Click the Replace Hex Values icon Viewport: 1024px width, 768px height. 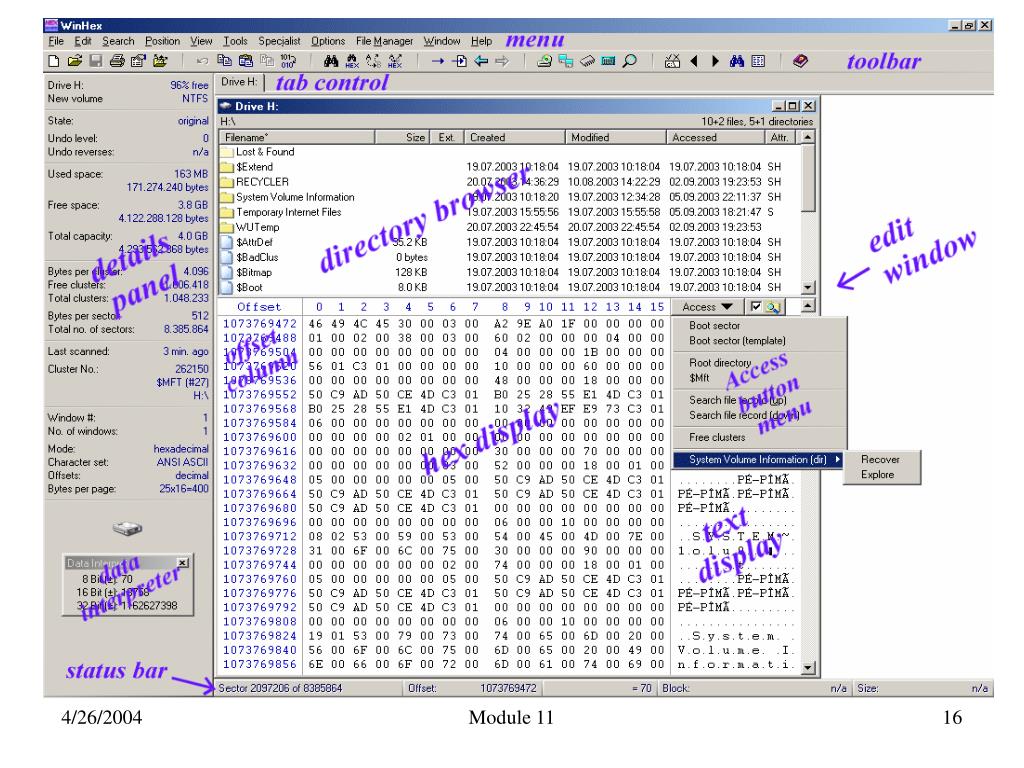(x=395, y=61)
